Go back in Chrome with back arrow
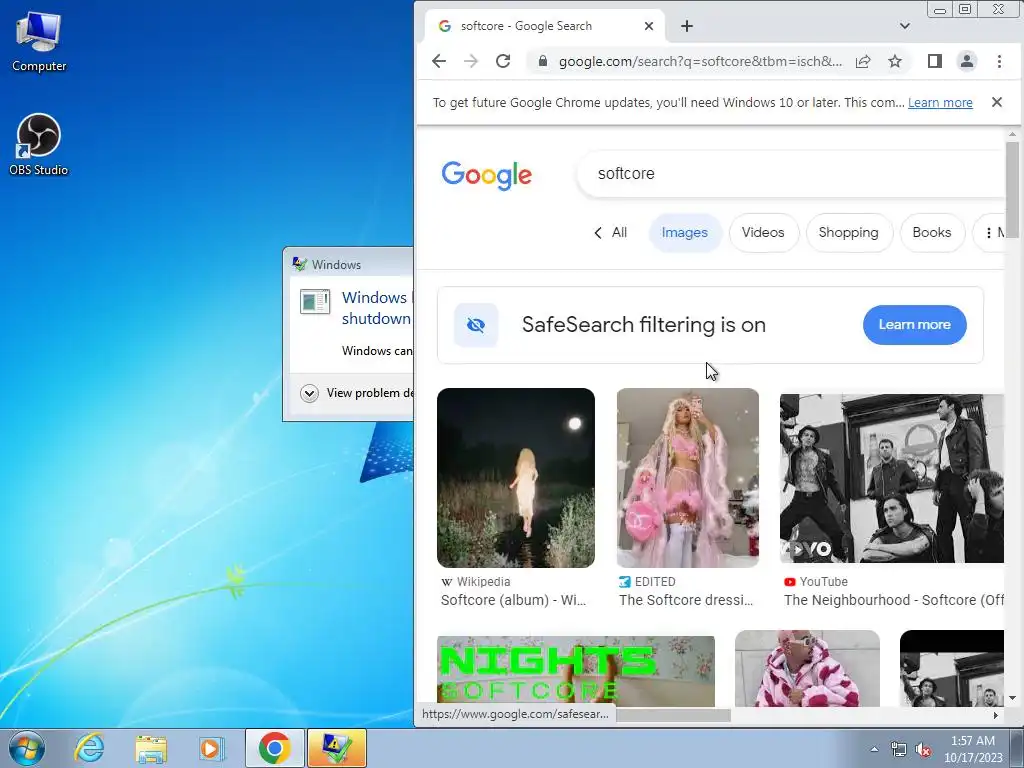This screenshot has height=768, width=1024. [439, 61]
